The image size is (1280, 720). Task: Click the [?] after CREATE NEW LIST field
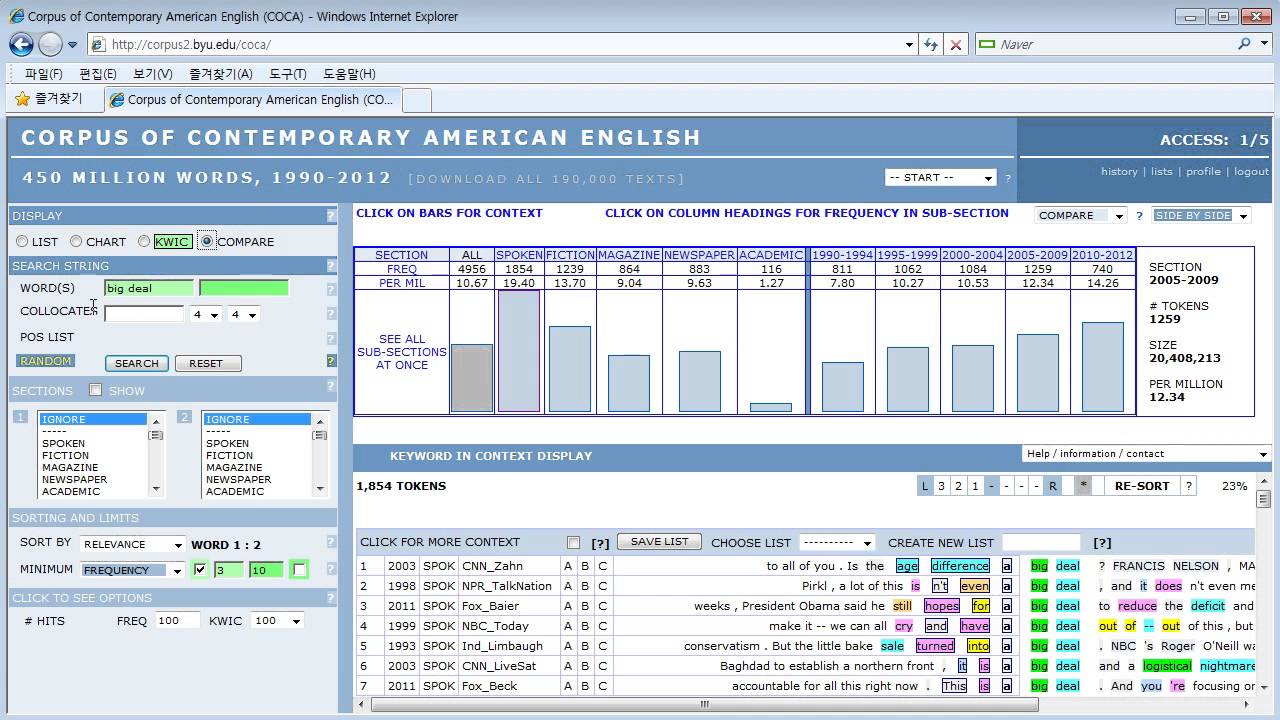[1102, 543]
